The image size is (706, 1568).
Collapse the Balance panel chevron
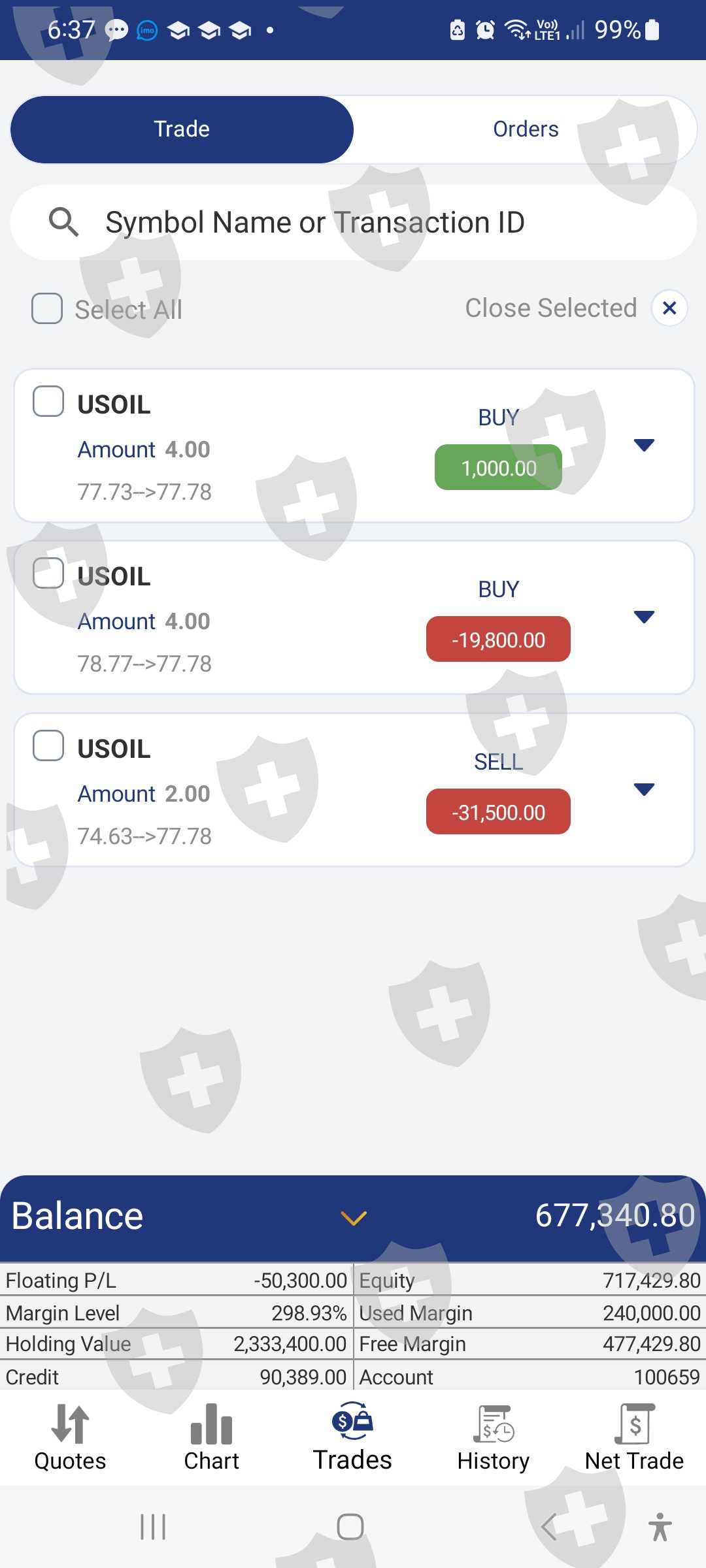354,1218
